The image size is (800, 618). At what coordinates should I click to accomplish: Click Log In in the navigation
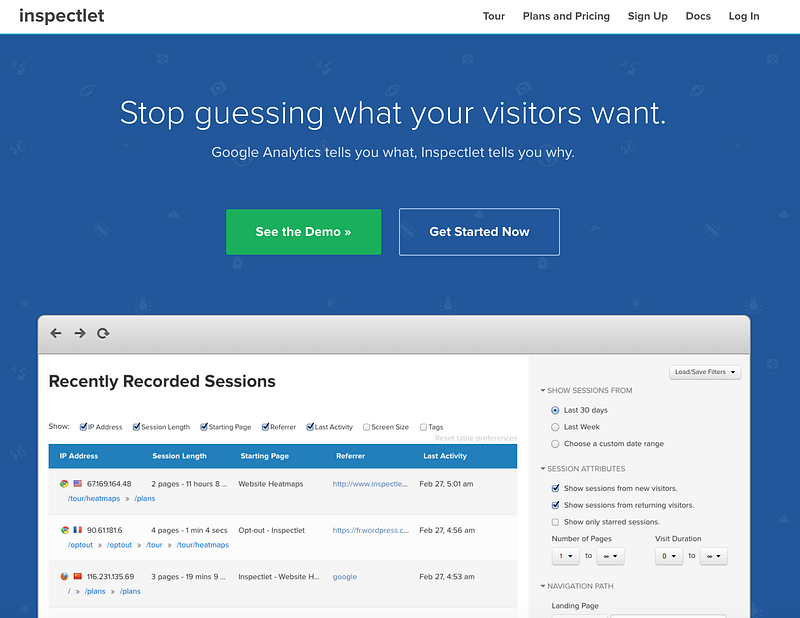tap(744, 16)
